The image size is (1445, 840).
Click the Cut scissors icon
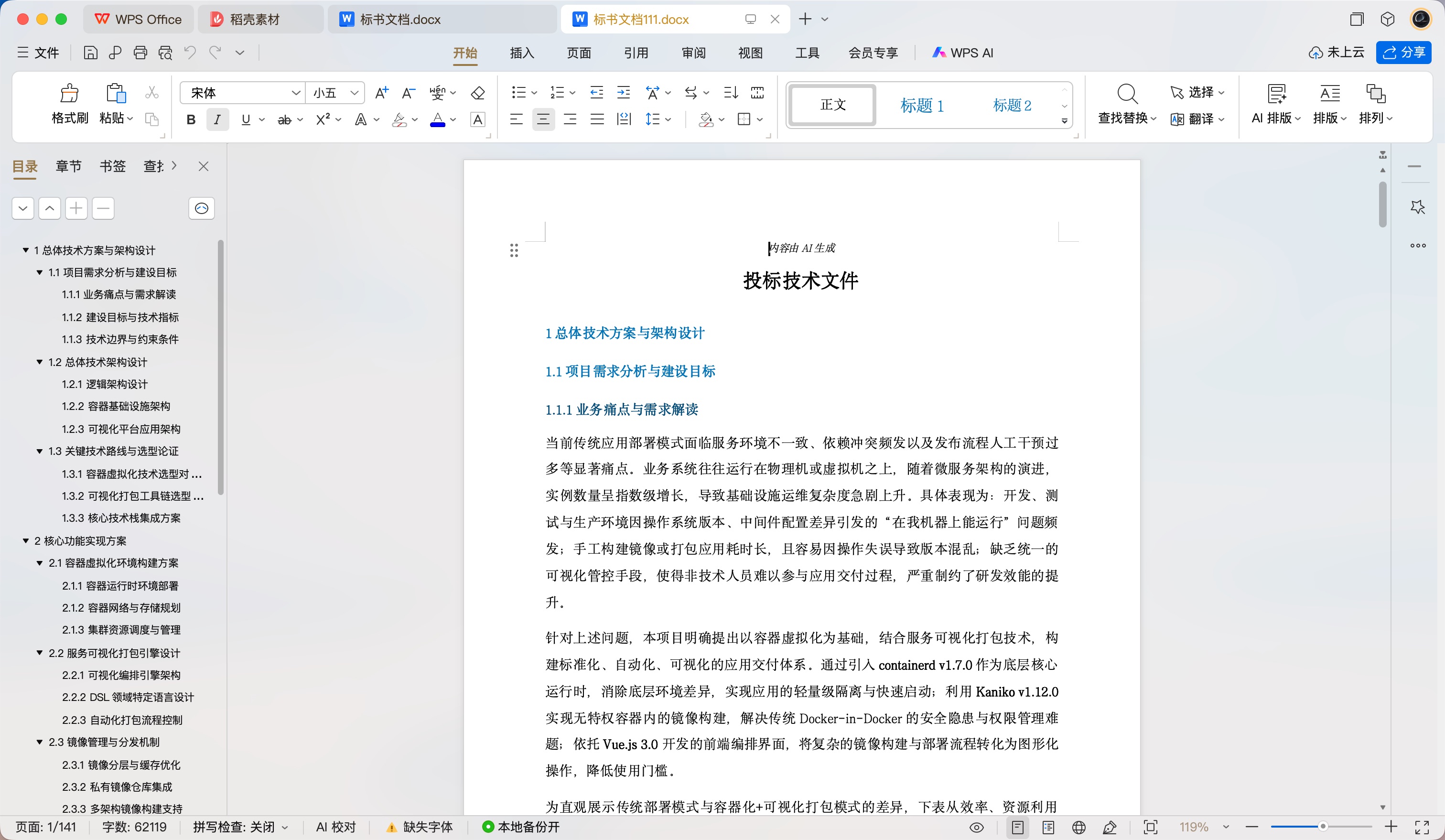152,92
